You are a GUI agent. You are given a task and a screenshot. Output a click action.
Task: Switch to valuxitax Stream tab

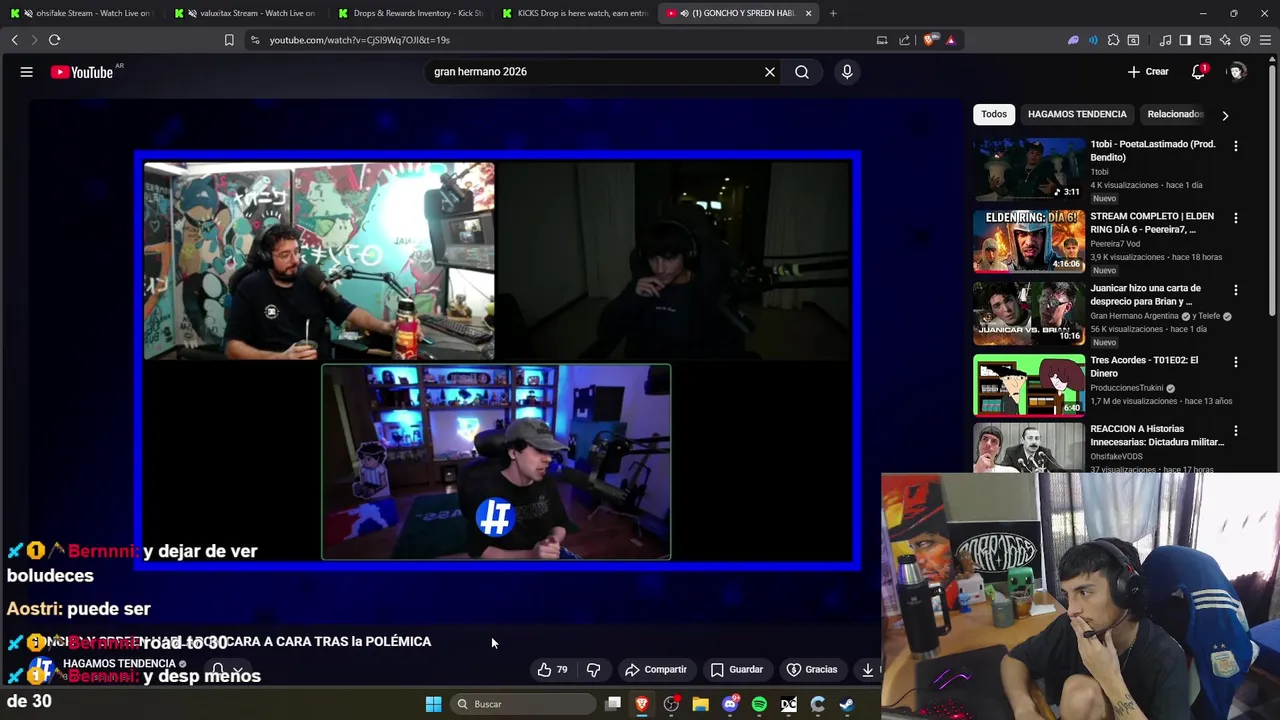tap(245, 13)
